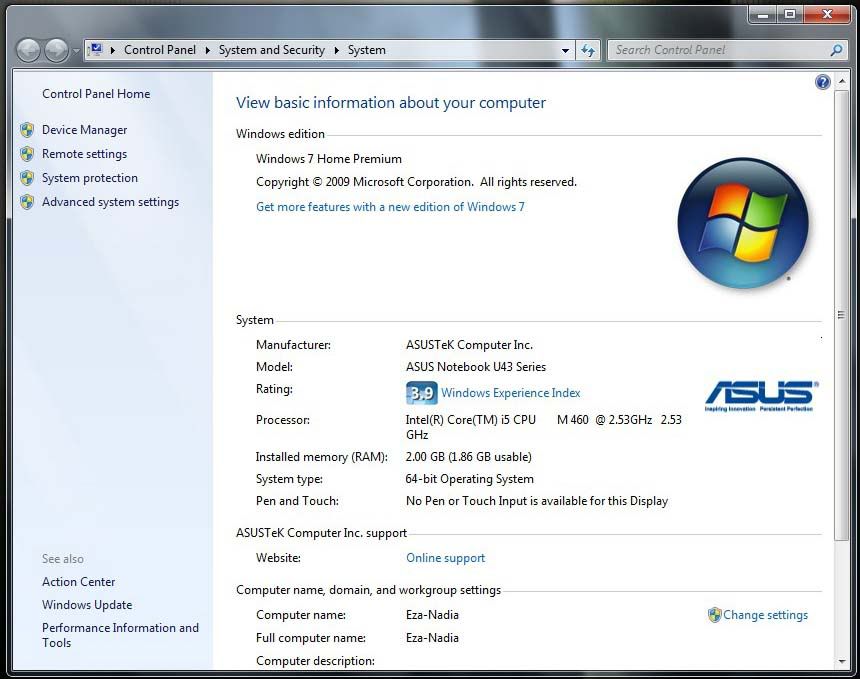Click the shield icon beside Device Manager
The width and height of the screenshot is (860, 679).
(27, 130)
